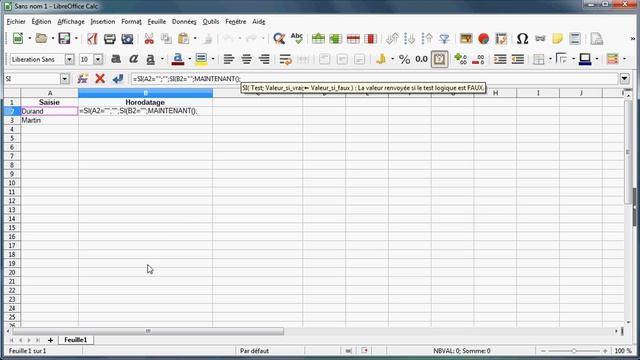Align cell text right
Screen dimensions: 640x360
[x=264, y=59]
